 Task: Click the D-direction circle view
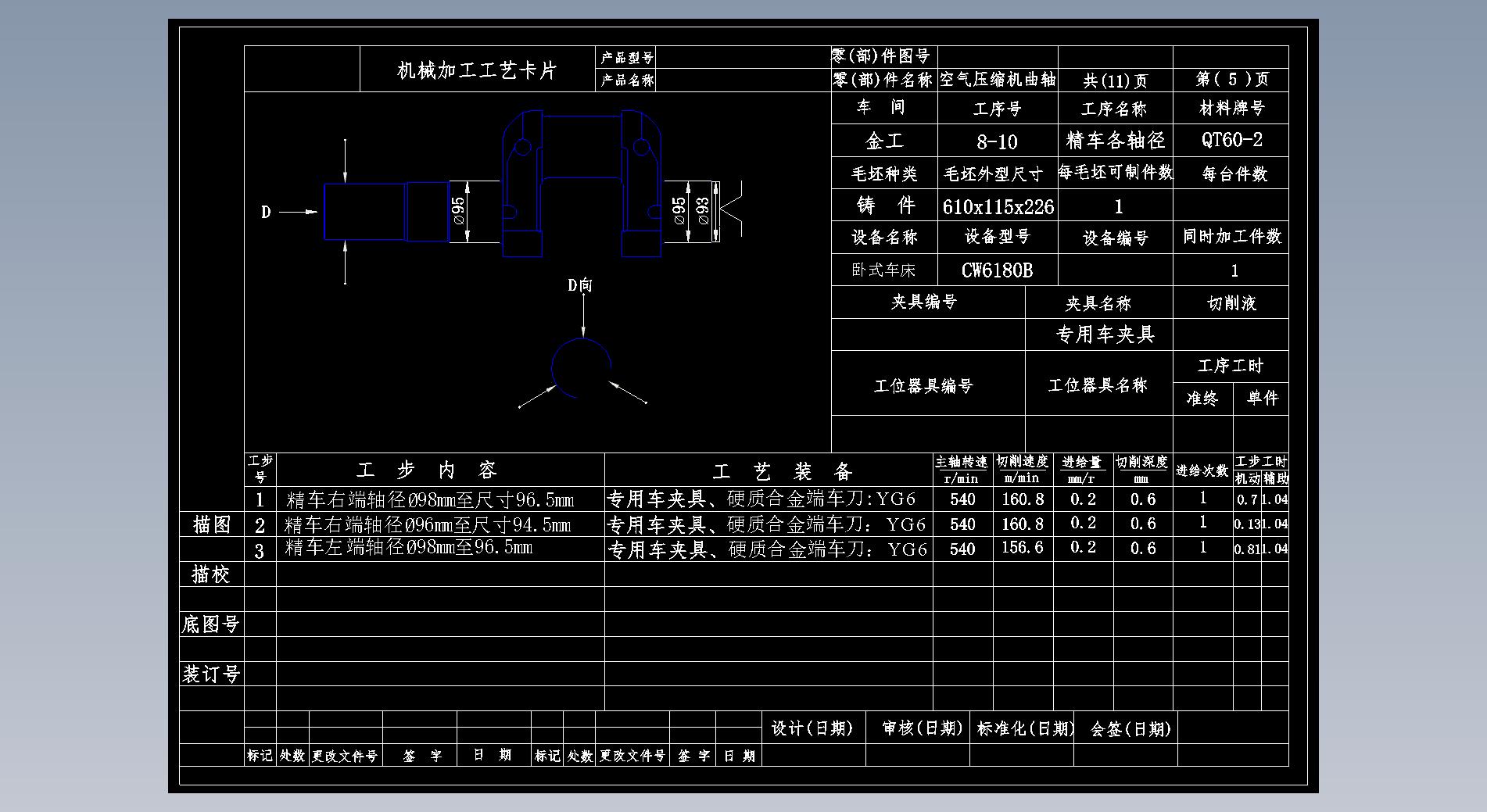pyautogui.click(x=581, y=368)
